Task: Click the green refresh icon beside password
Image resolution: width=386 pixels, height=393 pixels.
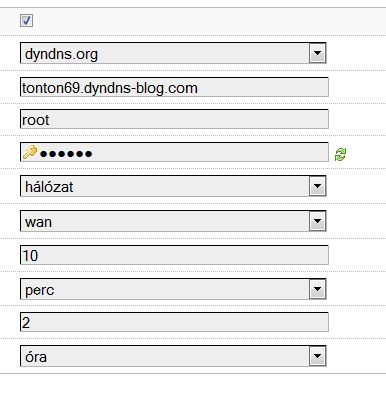Action: [340, 155]
